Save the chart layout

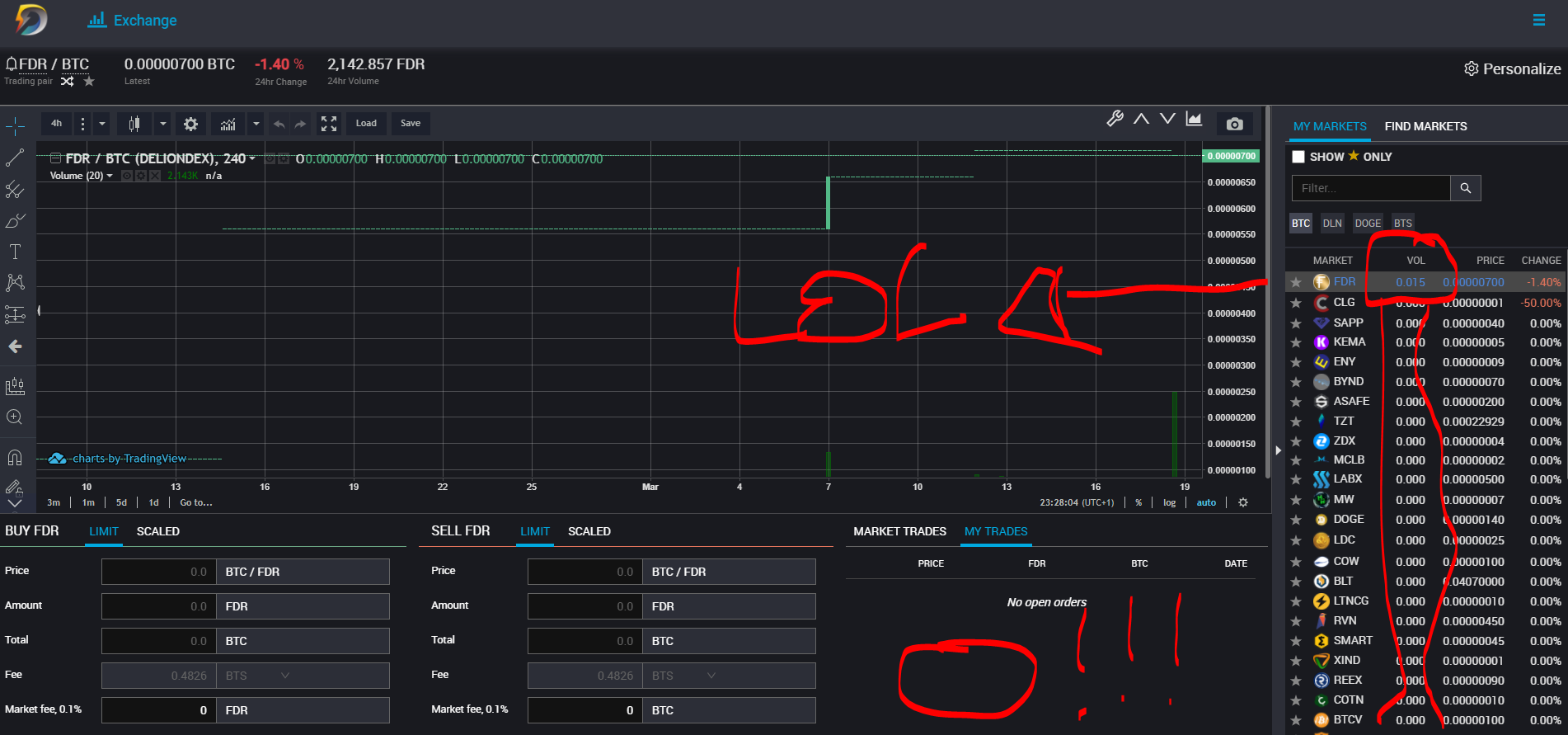coord(411,124)
